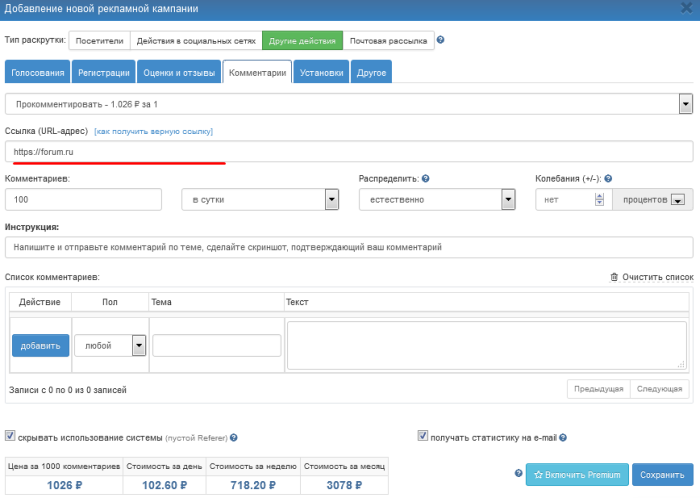Click help icon beside Колебания label

608,178
